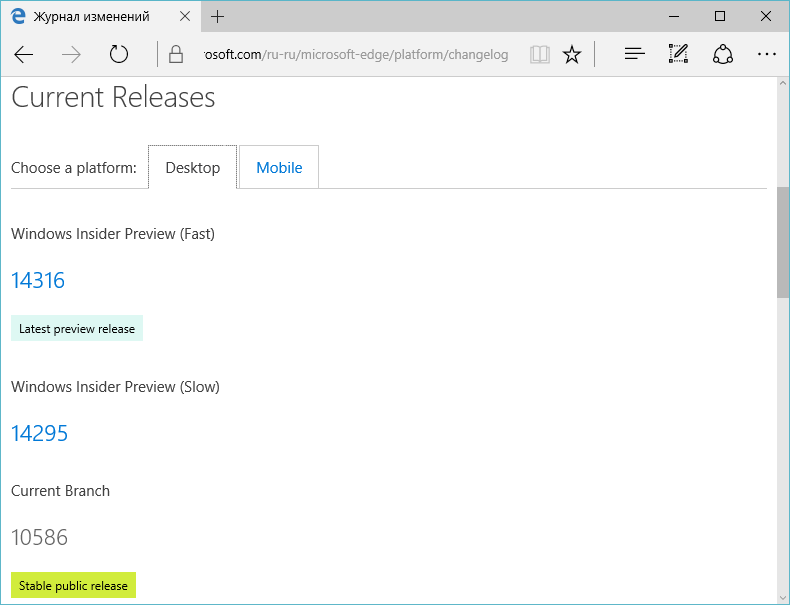Open the Share icon in toolbar
Screen dimensions: 790x605
(722, 54)
